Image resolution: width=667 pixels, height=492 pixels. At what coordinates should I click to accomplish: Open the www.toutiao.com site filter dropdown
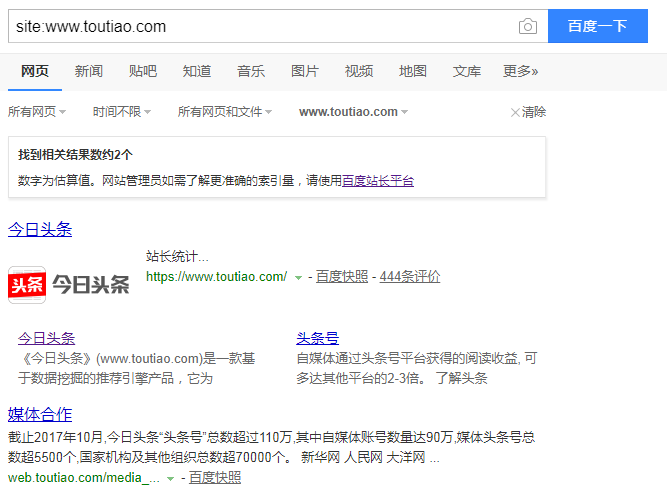[353, 112]
